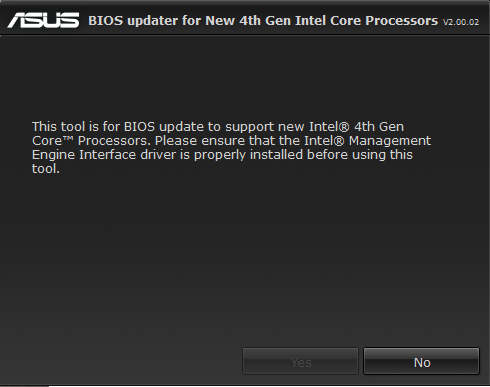The image size is (490, 387).
Task: Click "4th Gen" in the message body
Action: point(379,127)
